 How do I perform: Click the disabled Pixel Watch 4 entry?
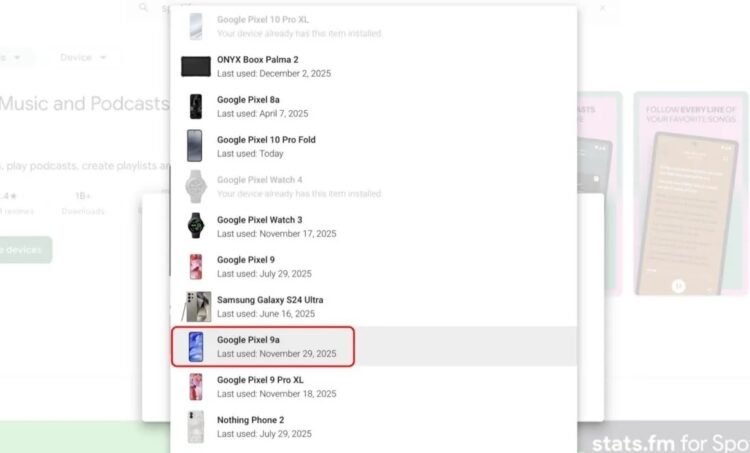pos(374,187)
